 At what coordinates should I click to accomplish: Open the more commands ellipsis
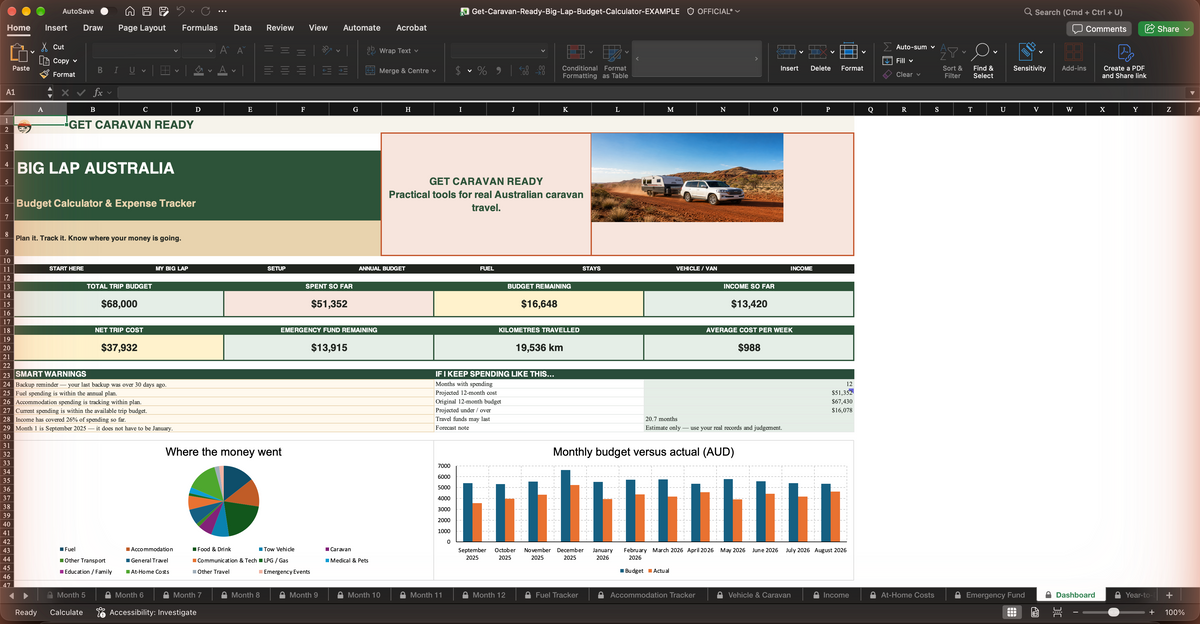pyautogui.click(x=222, y=11)
